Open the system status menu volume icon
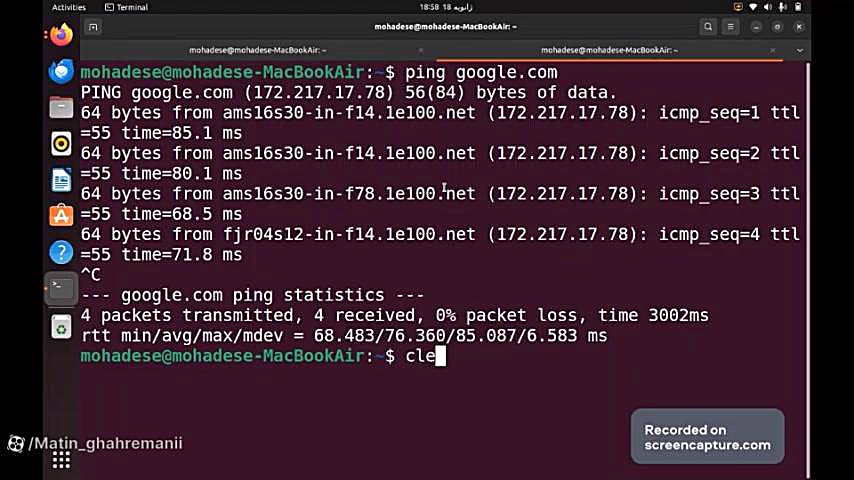This screenshot has width=854, height=480. coord(767,7)
